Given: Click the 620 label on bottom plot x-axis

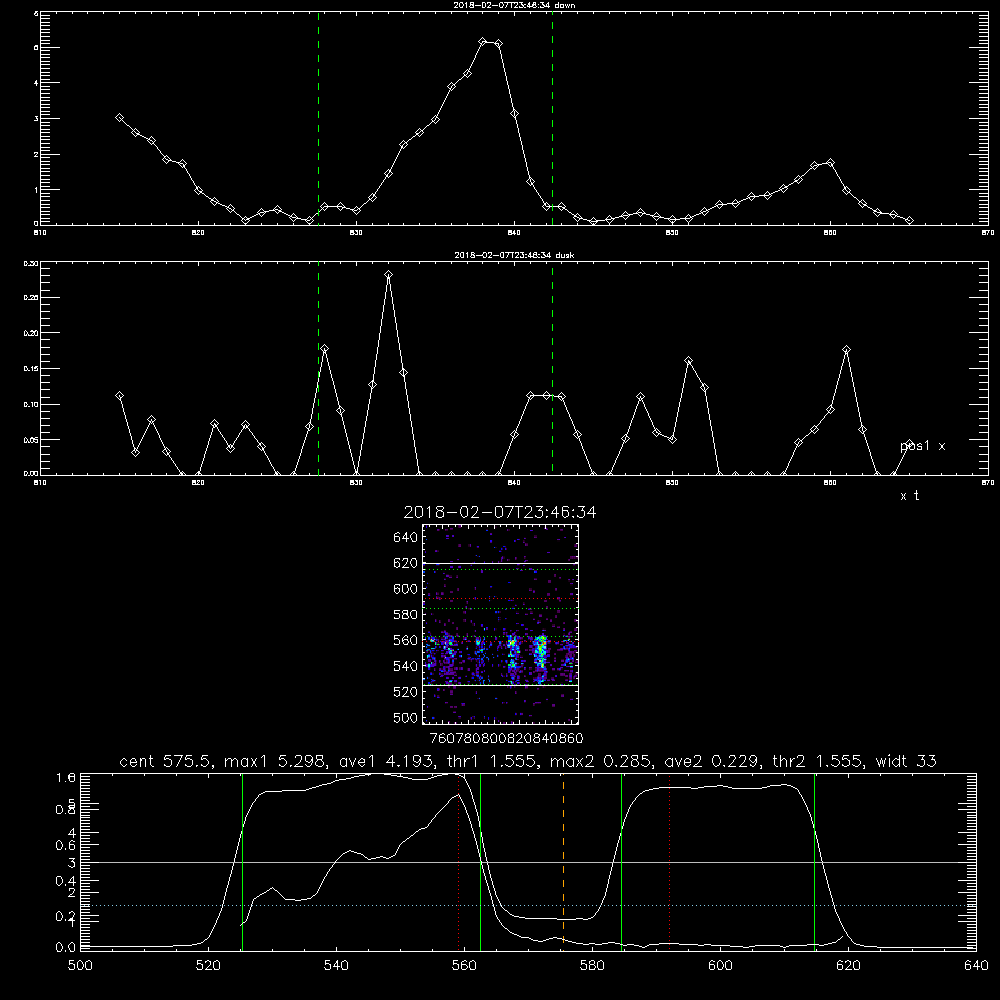Looking at the screenshot, I should (849, 966).
